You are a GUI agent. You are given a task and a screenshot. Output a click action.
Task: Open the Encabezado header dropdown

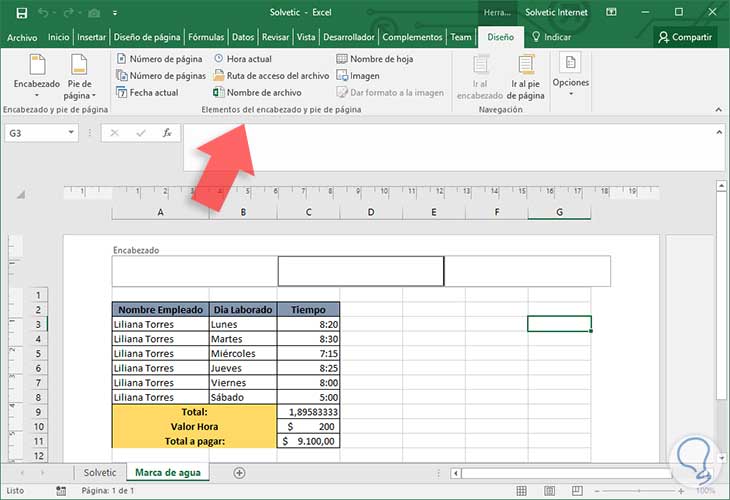tap(37, 76)
